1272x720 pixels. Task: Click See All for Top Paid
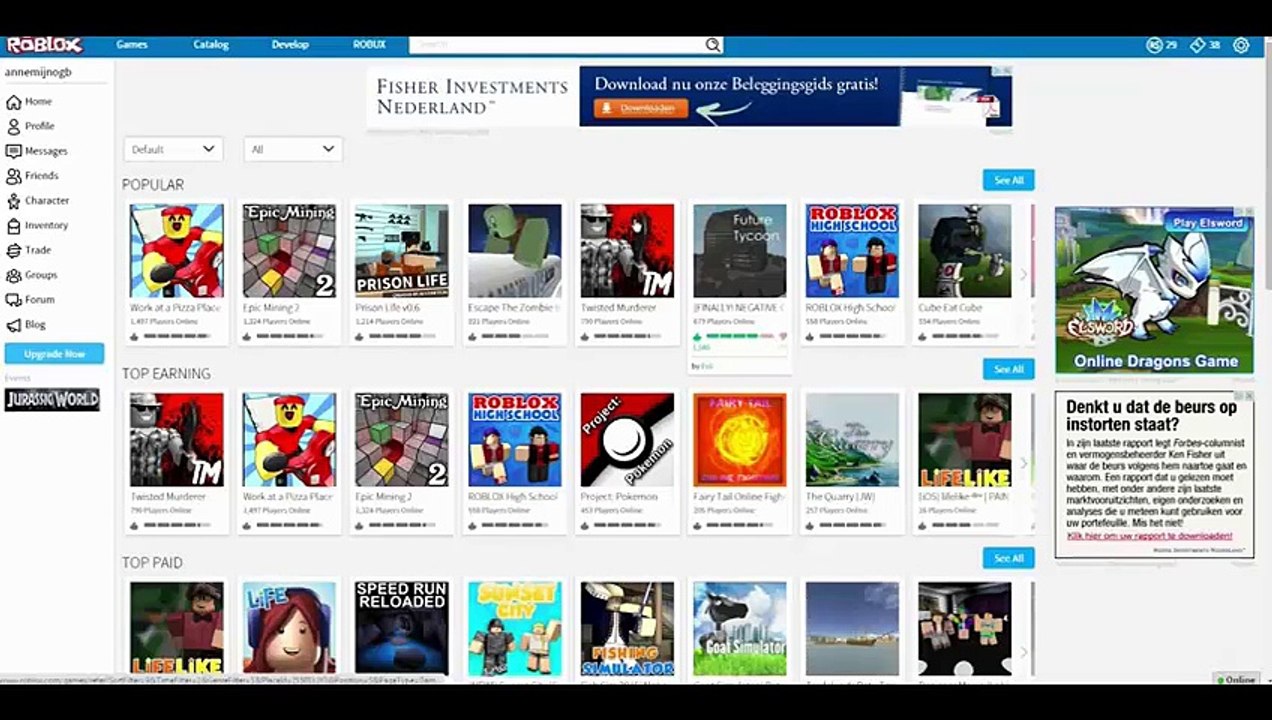click(x=1008, y=558)
